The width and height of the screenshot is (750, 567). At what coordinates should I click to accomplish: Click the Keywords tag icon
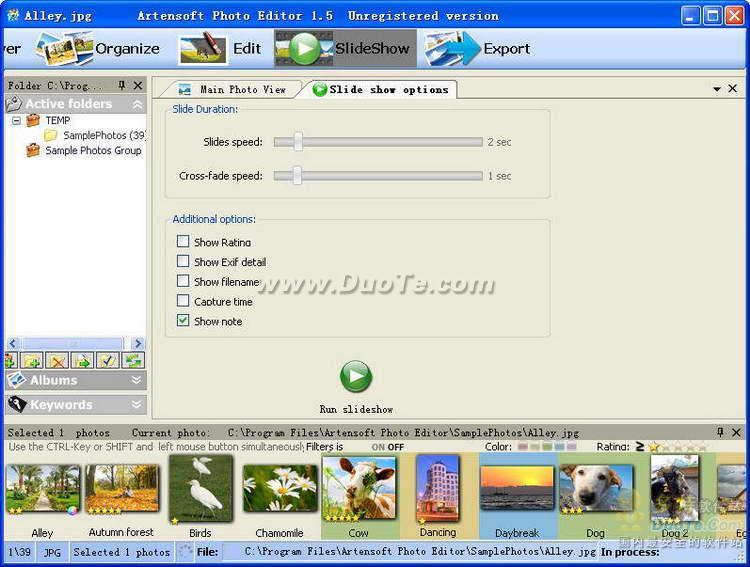(x=17, y=404)
